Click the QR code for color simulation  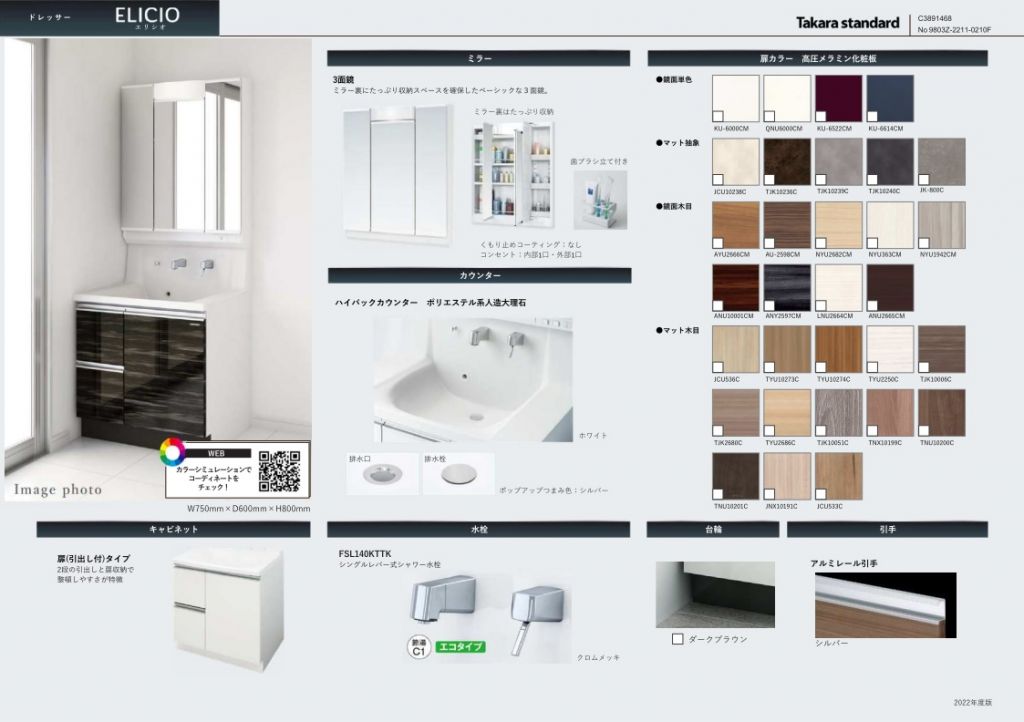(280, 471)
